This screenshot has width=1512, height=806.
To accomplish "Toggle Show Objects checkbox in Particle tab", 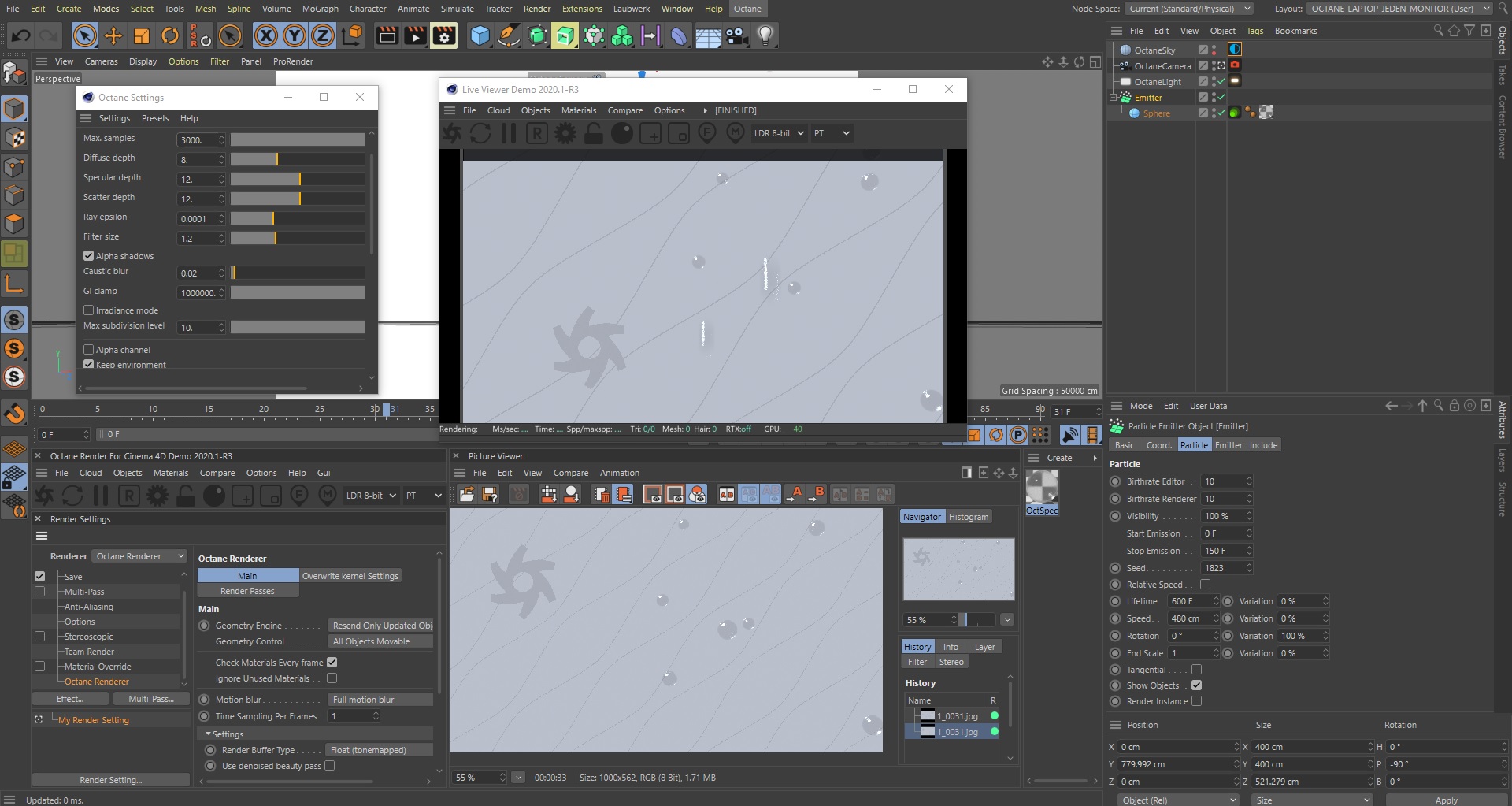I will pos(1196,685).
